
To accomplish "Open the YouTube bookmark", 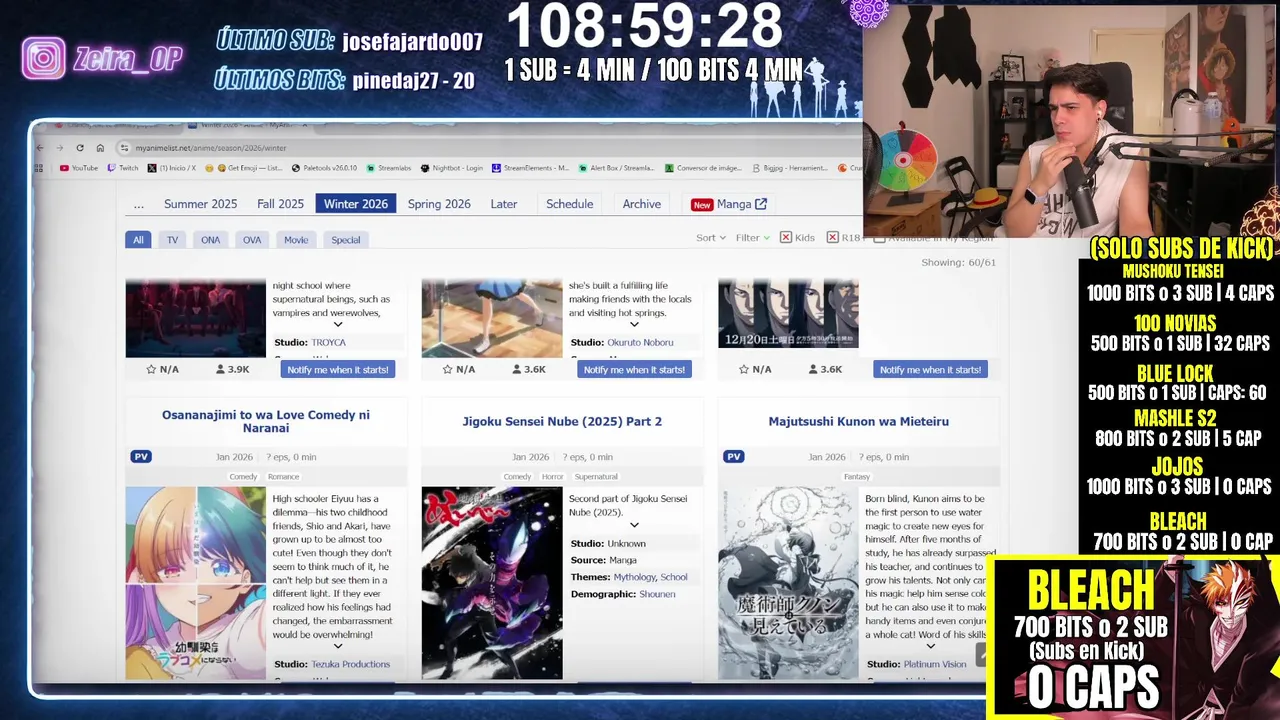I will click(79, 168).
